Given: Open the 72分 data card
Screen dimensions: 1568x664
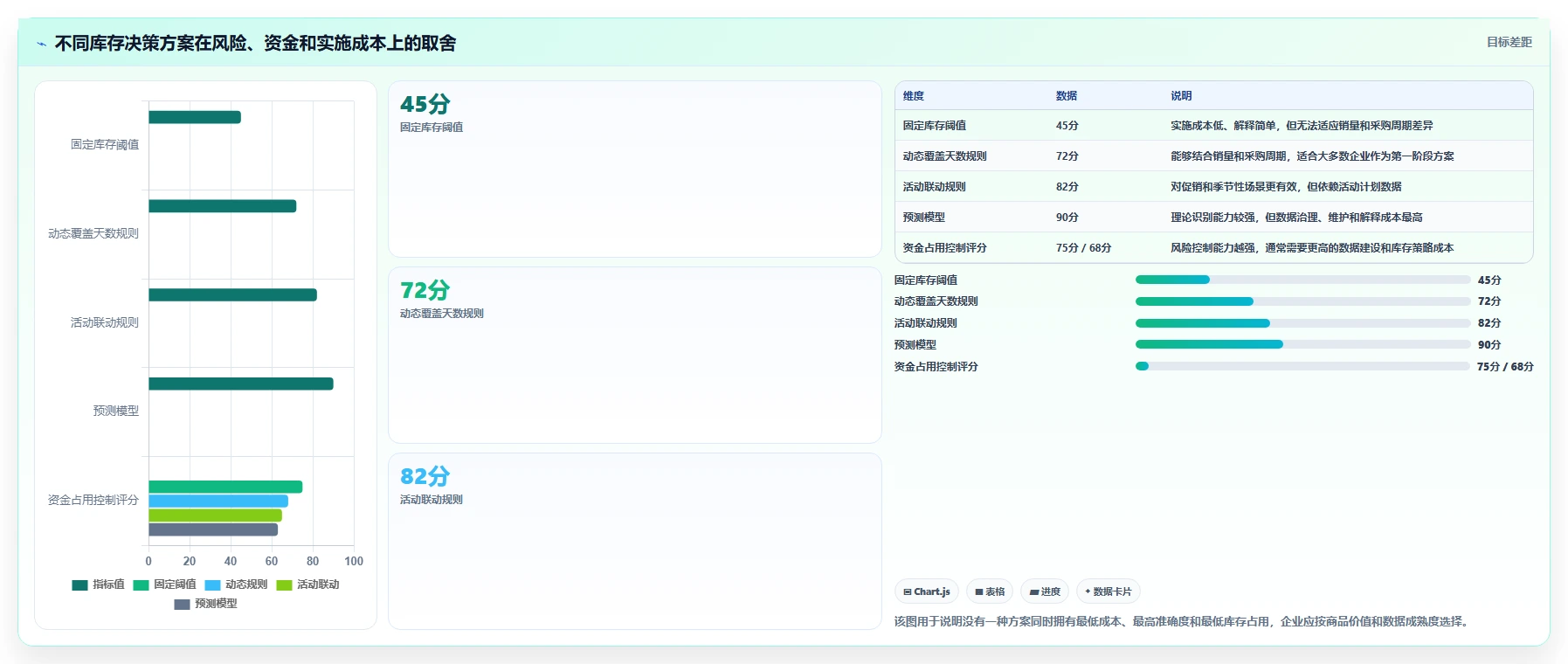Looking at the screenshot, I should pos(635,356).
